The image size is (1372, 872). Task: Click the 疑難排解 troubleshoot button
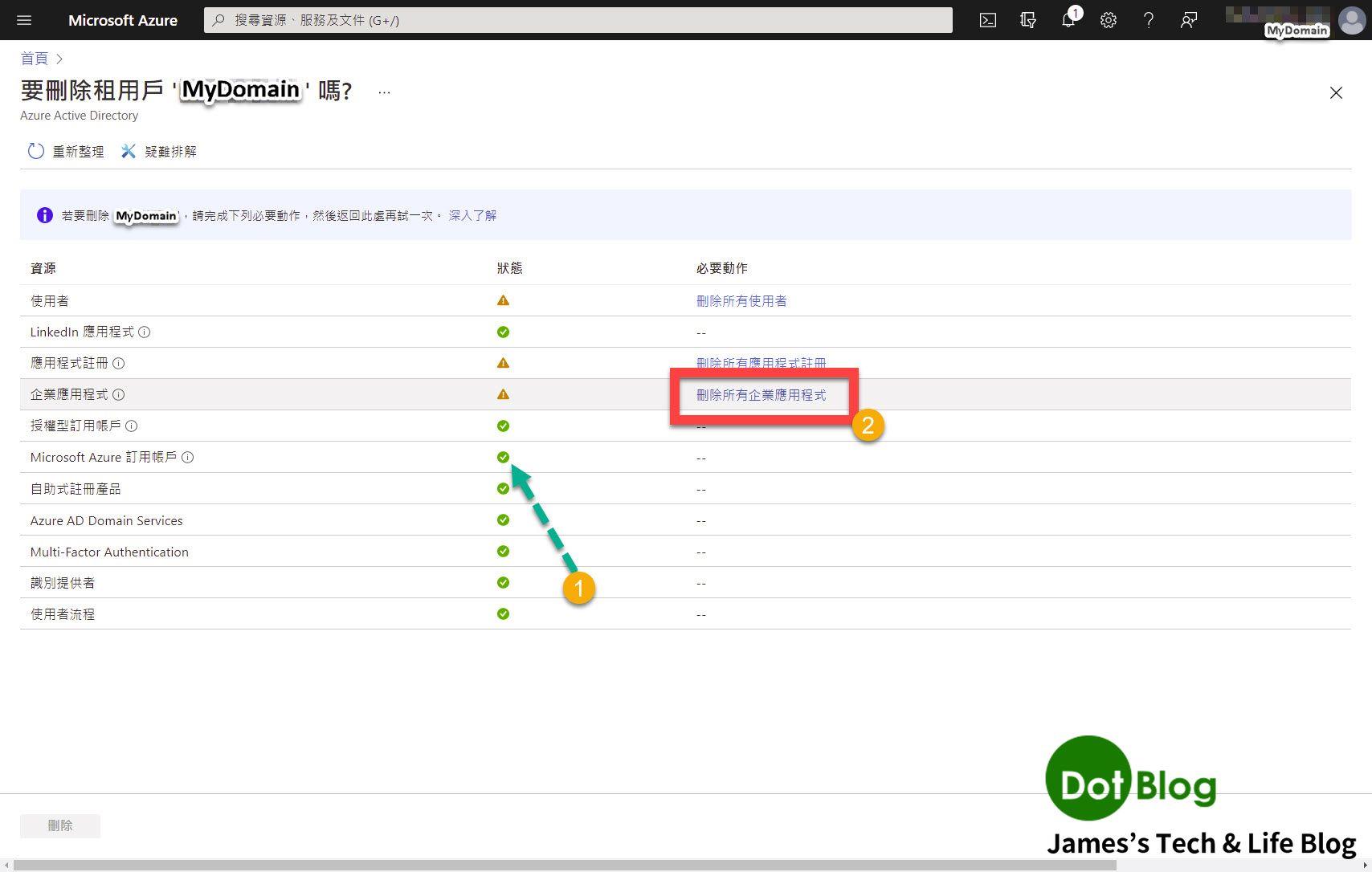[x=159, y=151]
